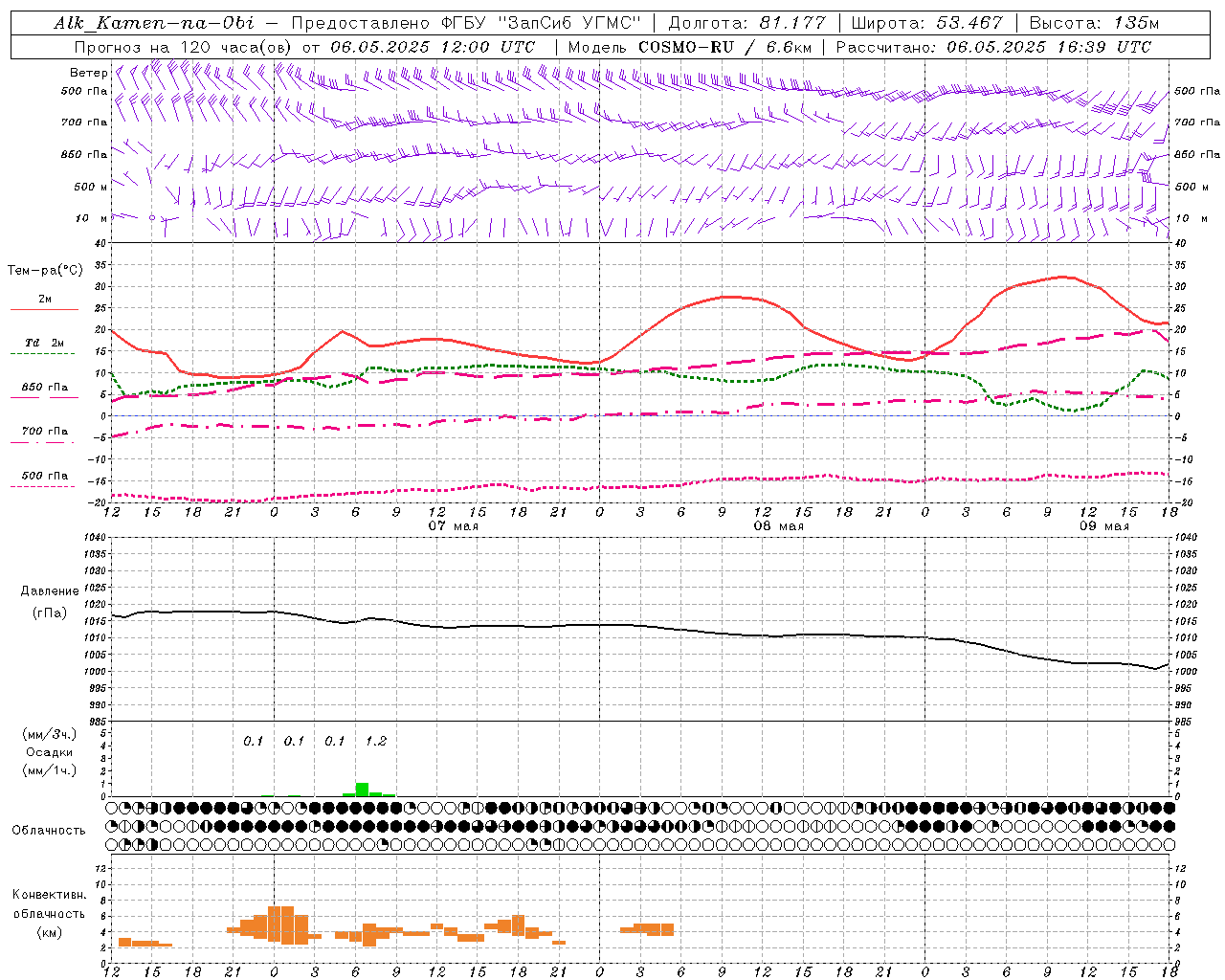This screenshot has width=1225, height=980.
Task: Click the 1.2 precipitation amount value
Action: coord(376,741)
